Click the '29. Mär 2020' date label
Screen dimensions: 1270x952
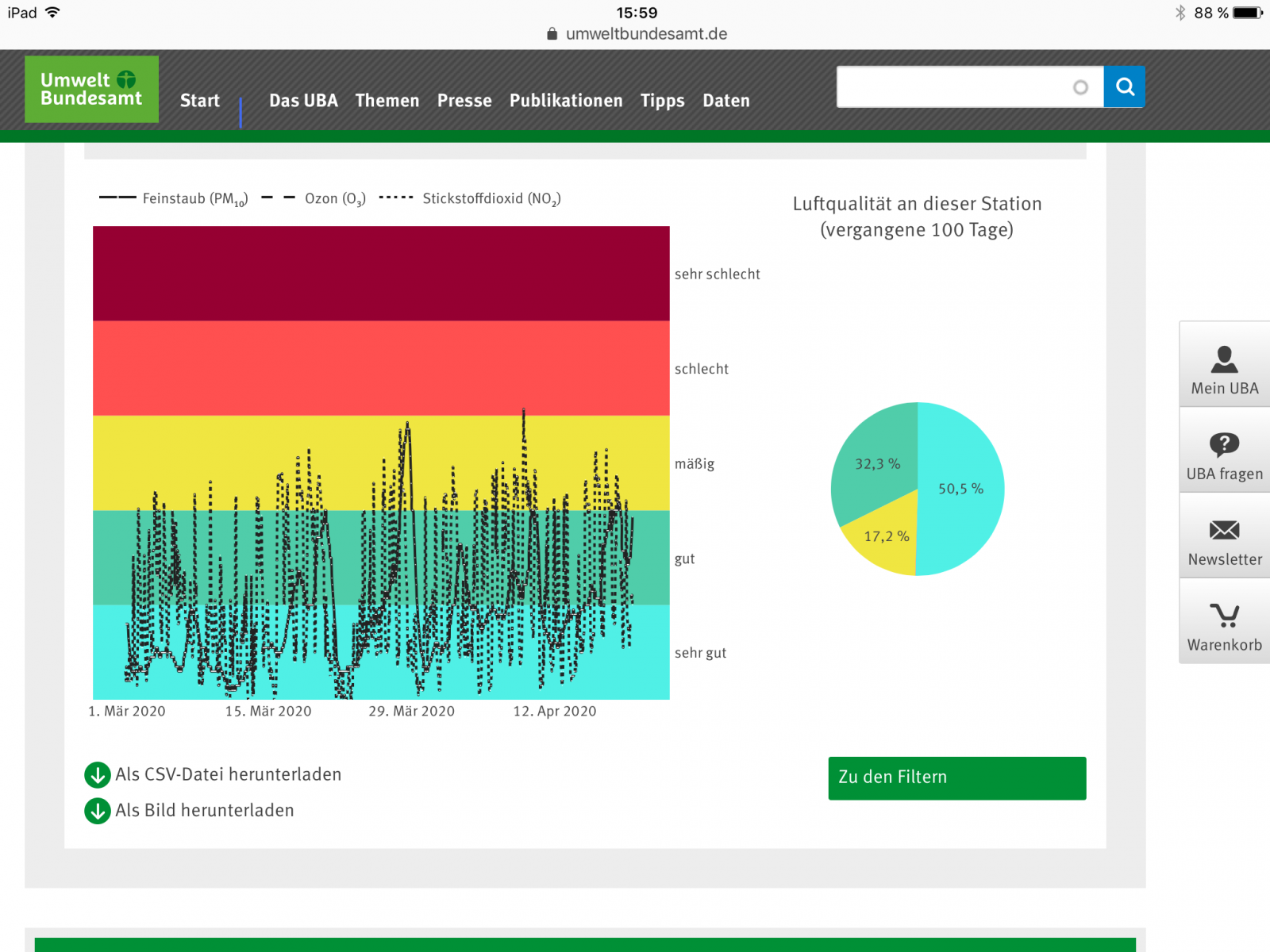tap(411, 712)
